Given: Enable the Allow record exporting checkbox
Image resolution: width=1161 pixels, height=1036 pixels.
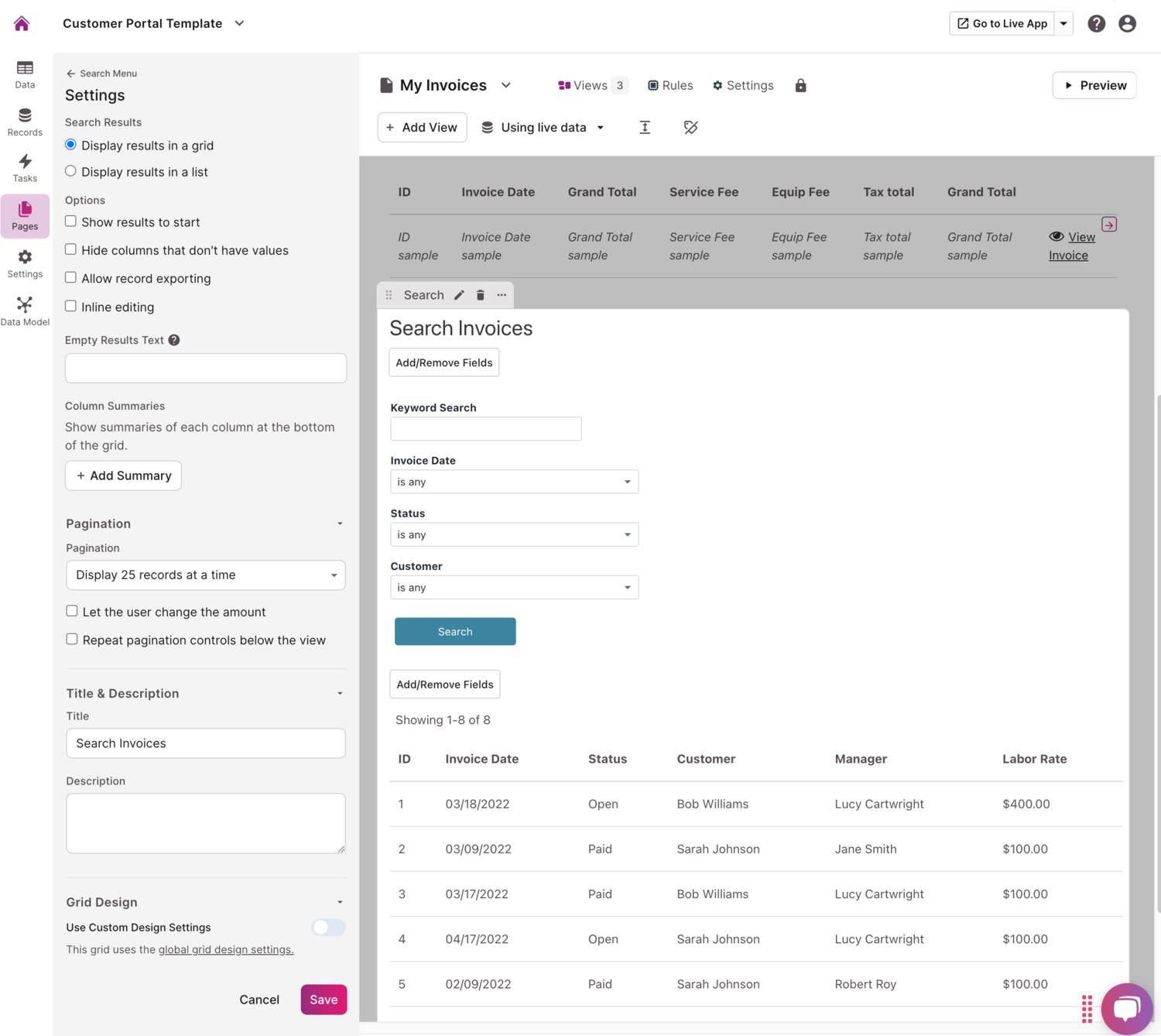Looking at the screenshot, I should coord(70,277).
